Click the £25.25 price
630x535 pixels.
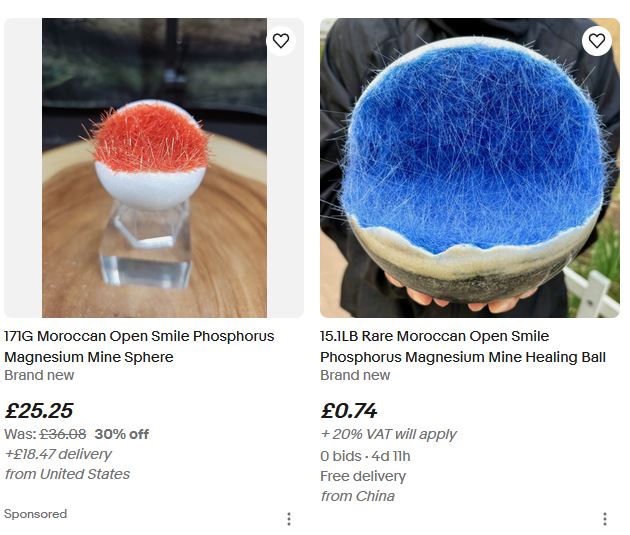(x=39, y=410)
